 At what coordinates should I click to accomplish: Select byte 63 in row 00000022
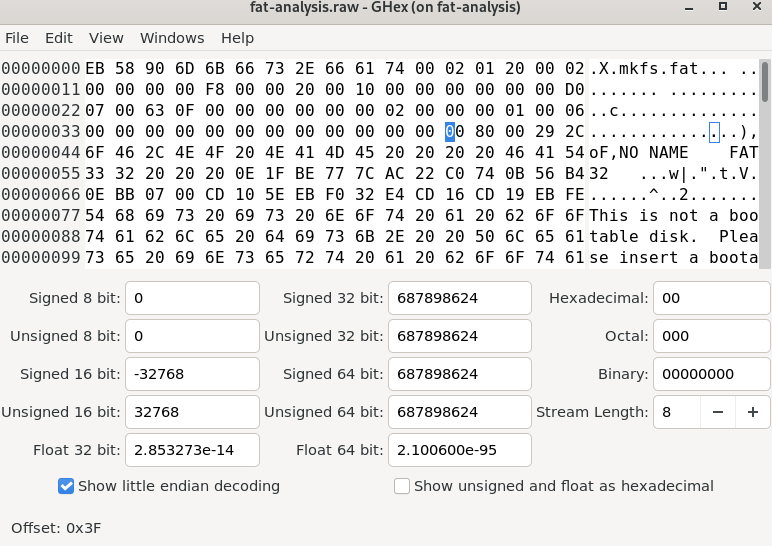pyautogui.click(x=155, y=111)
